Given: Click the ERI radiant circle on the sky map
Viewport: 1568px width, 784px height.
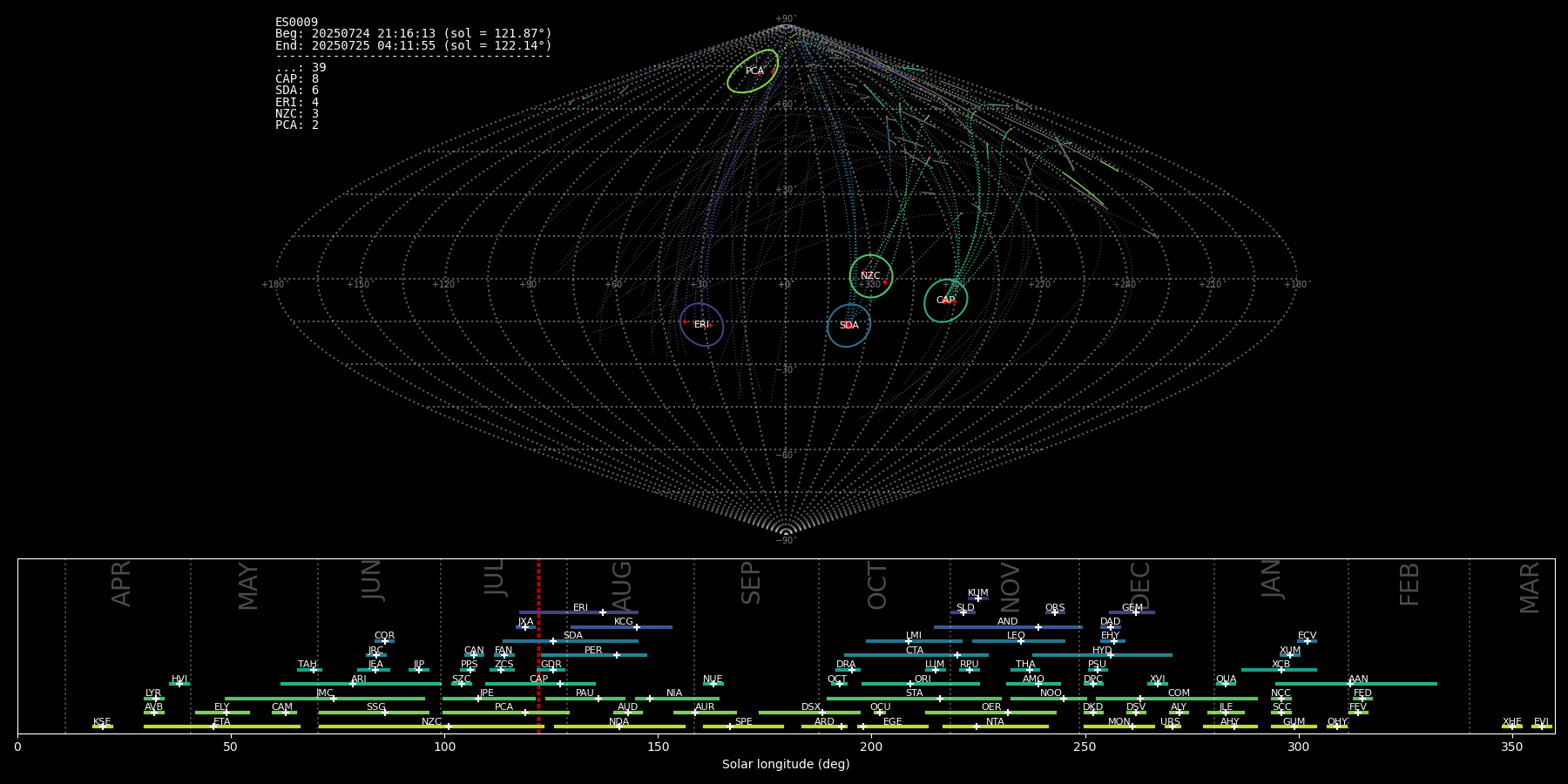Looking at the screenshot, I should point(702,325).
